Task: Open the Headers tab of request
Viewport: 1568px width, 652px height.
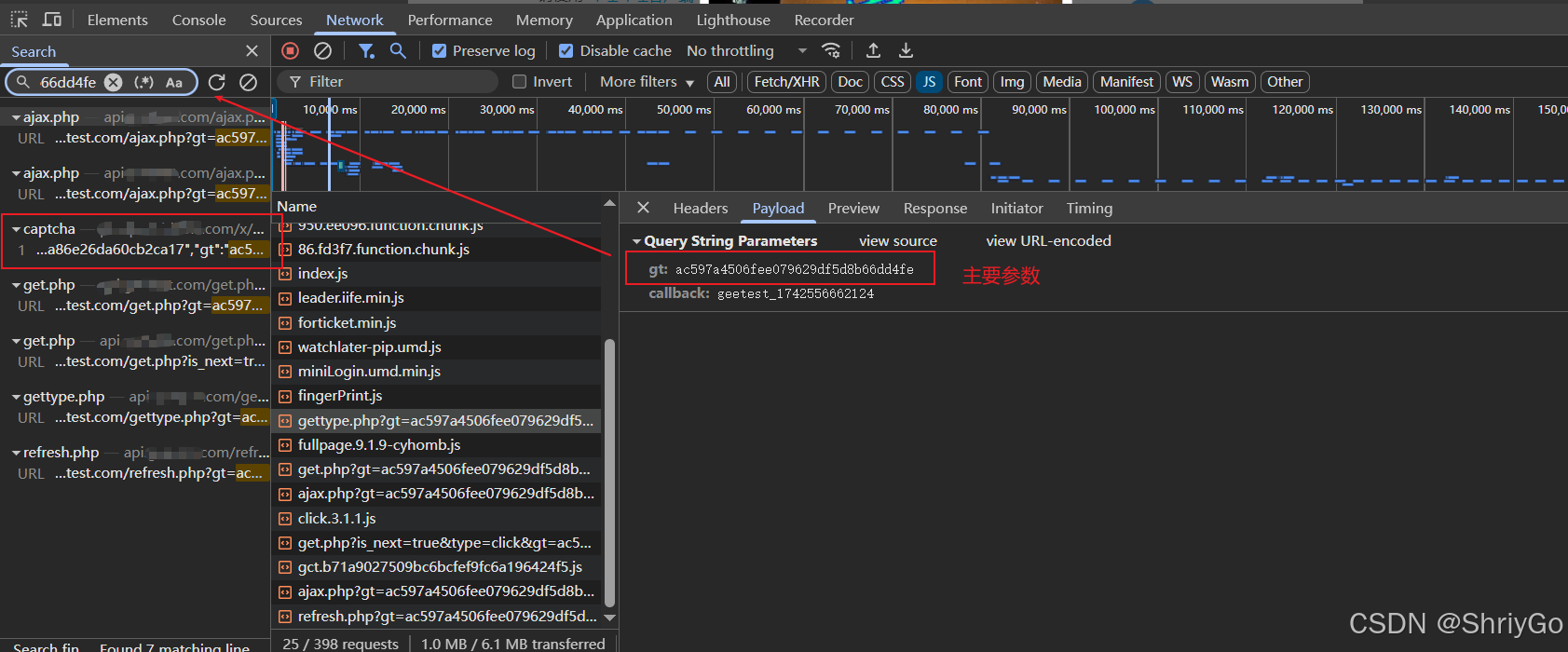Action: coord(701,209)
